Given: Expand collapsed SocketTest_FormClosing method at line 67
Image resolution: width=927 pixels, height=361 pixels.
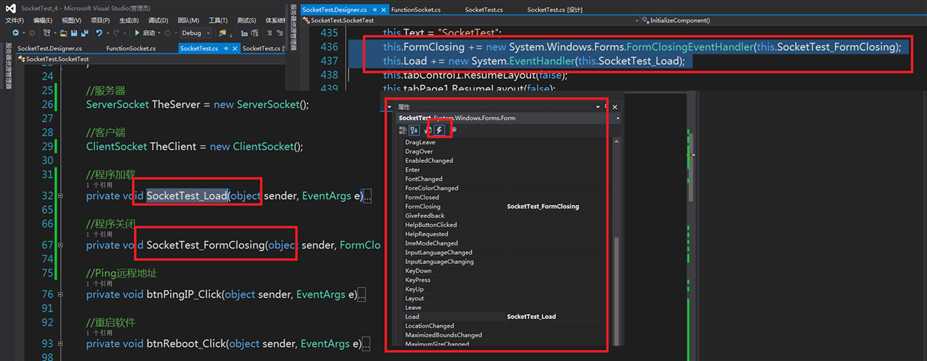Looking at the screenshot, I should (x=61, y=245).
